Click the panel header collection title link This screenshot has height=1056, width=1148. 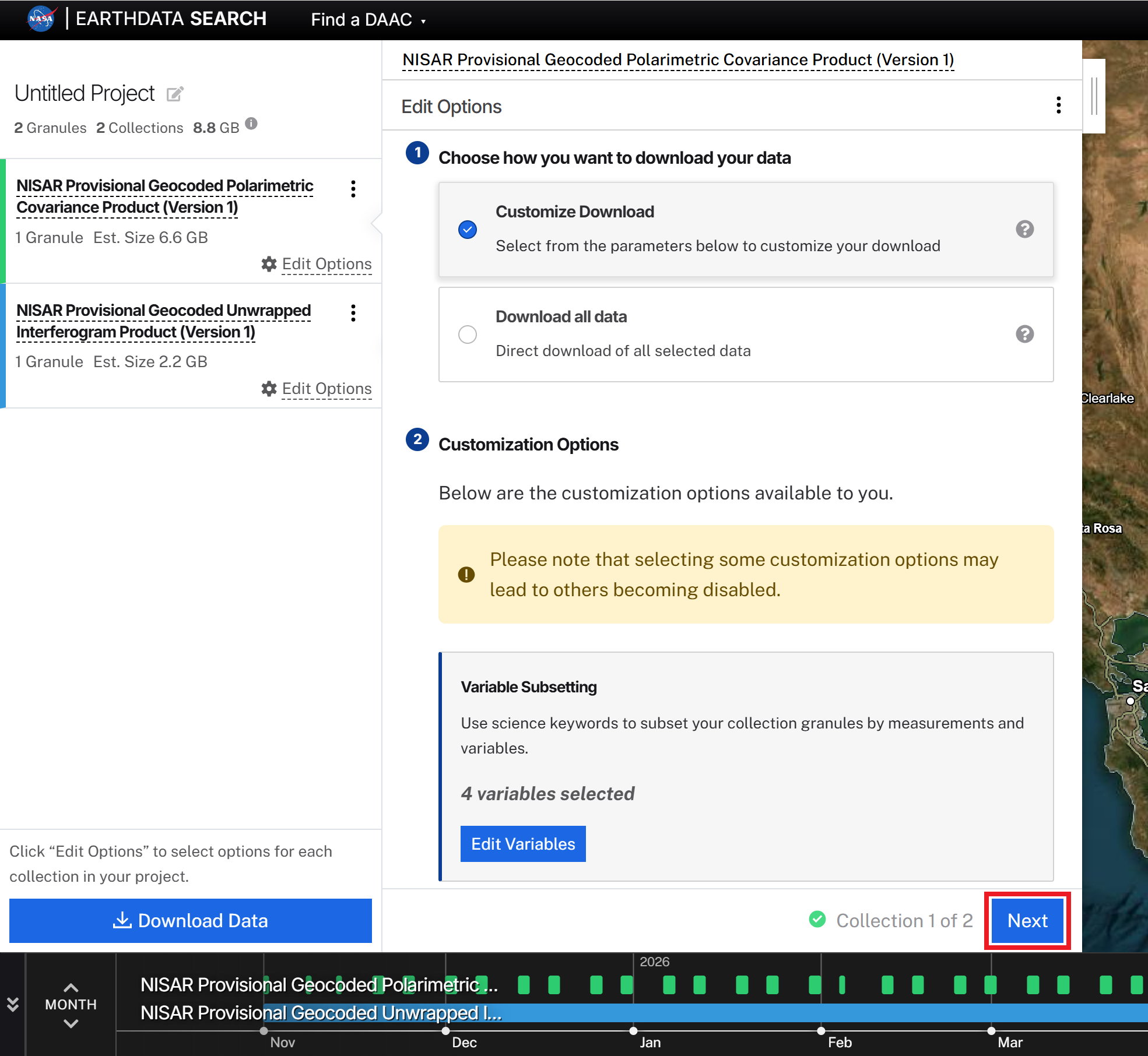click(678, 60)
